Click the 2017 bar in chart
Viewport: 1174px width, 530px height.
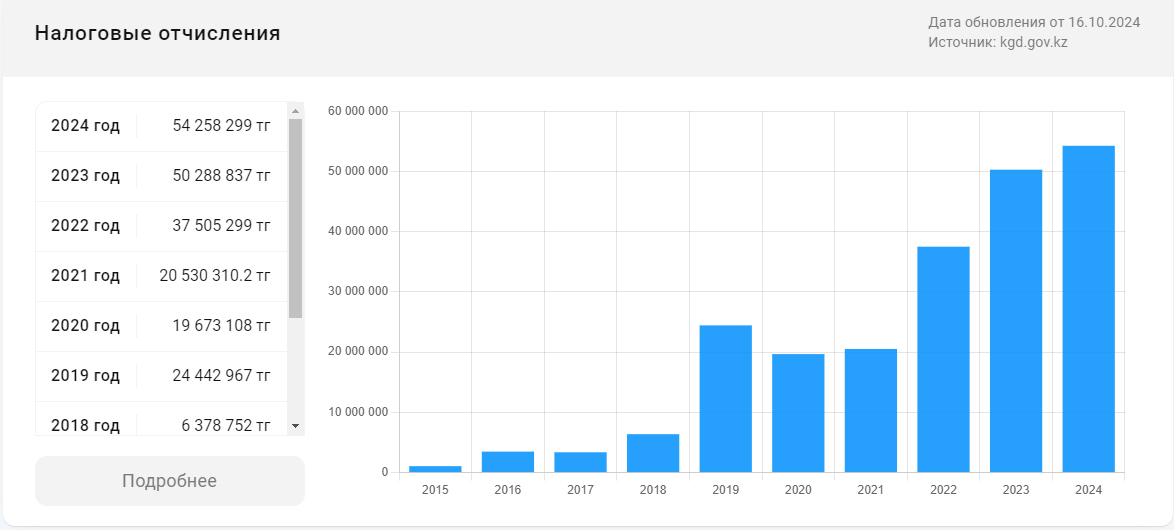pyautogui.click(x=580, y=463)
